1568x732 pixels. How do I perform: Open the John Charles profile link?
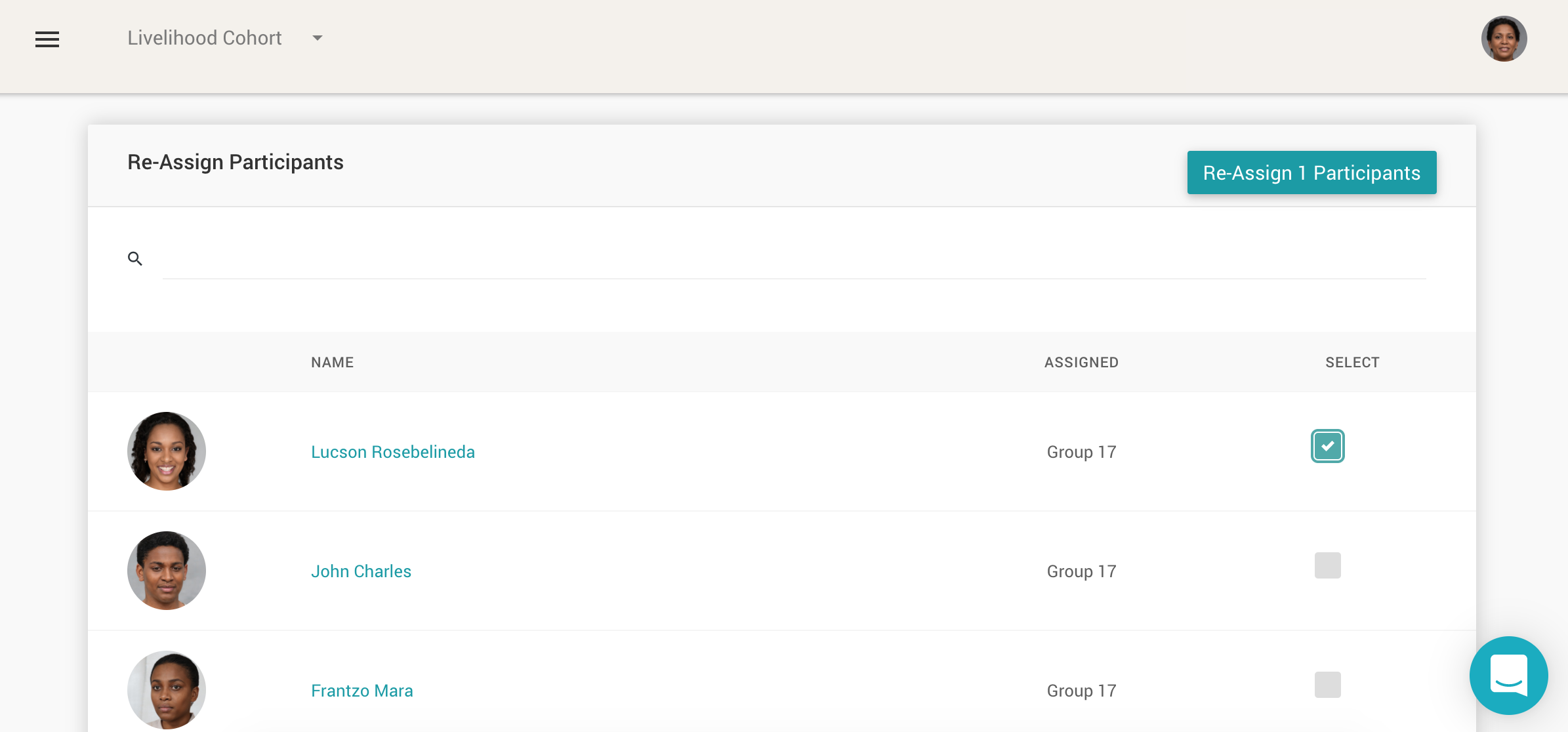(x=361, y=571)
